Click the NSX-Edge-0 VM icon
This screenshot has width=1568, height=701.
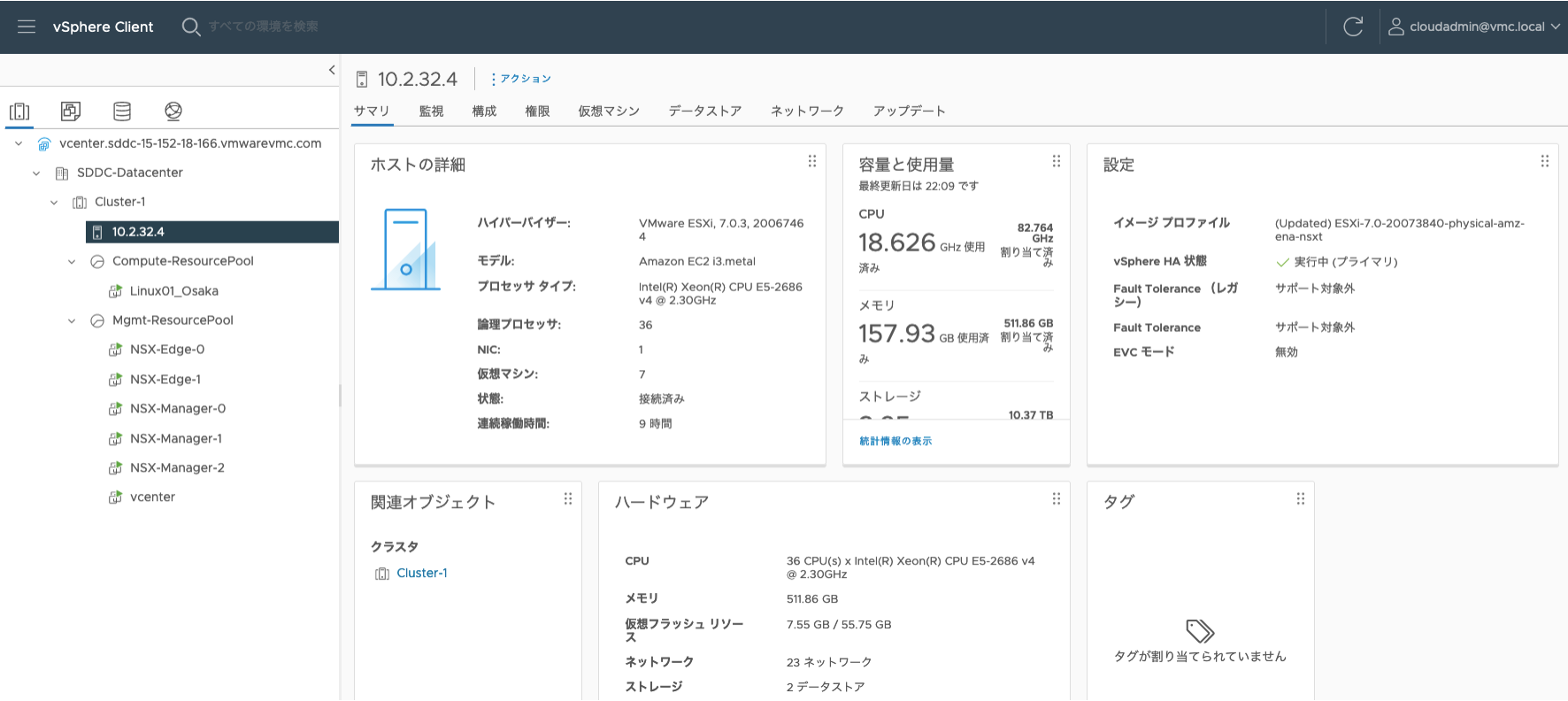click(x=115, y=350)
